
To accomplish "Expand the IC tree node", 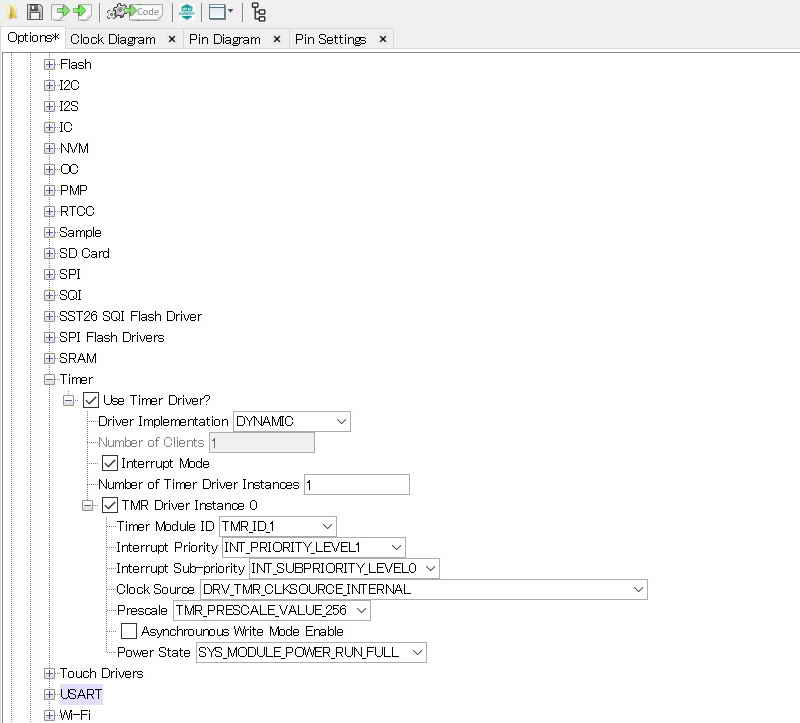I will 49,127.
